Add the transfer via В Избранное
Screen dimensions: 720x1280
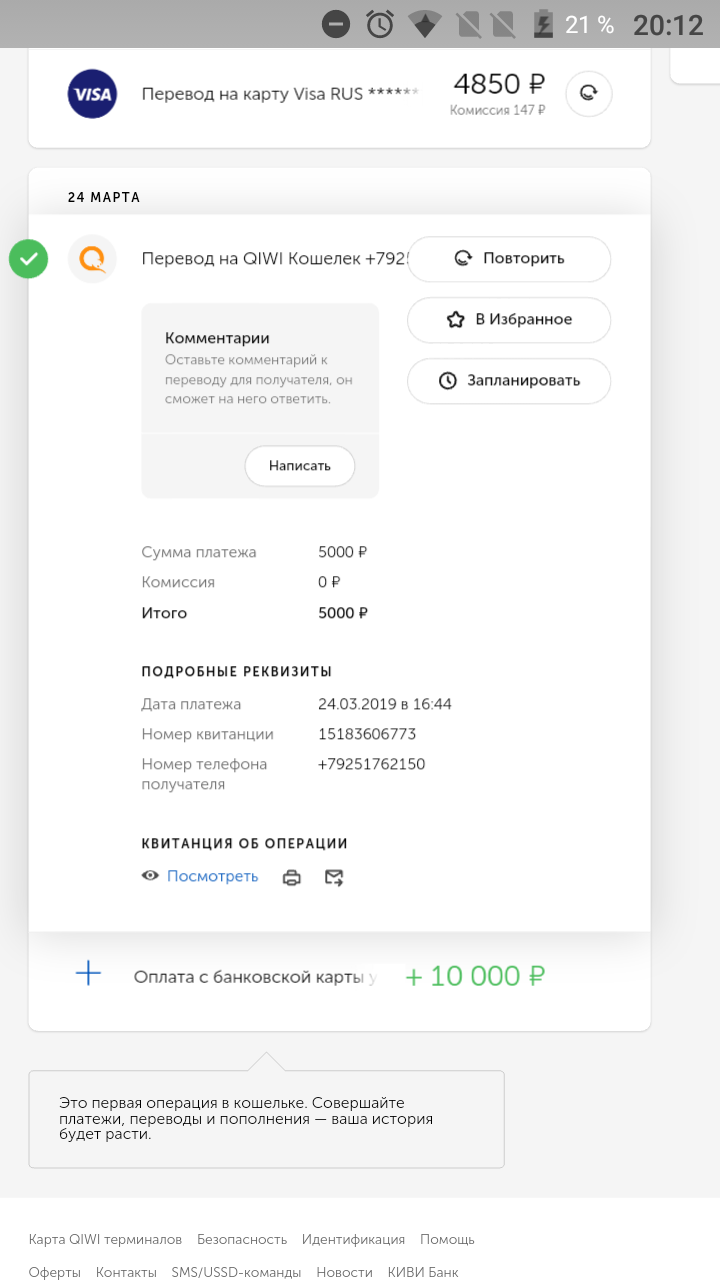tap(508, 320)
